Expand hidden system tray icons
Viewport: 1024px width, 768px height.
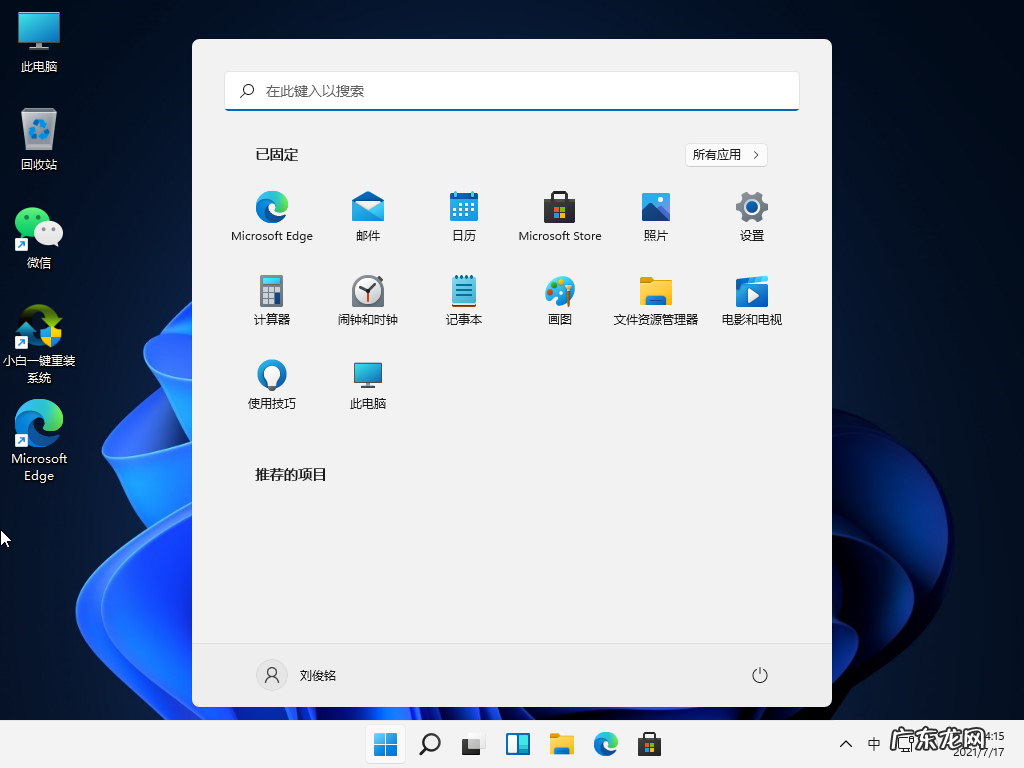click(x=845, y=744)
